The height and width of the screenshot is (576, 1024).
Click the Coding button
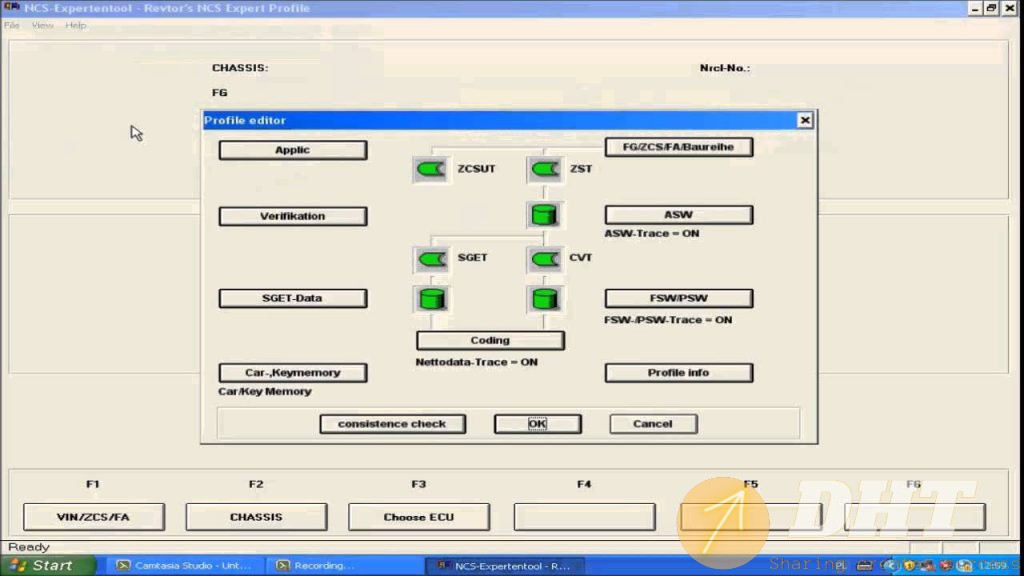coord(490,340)
